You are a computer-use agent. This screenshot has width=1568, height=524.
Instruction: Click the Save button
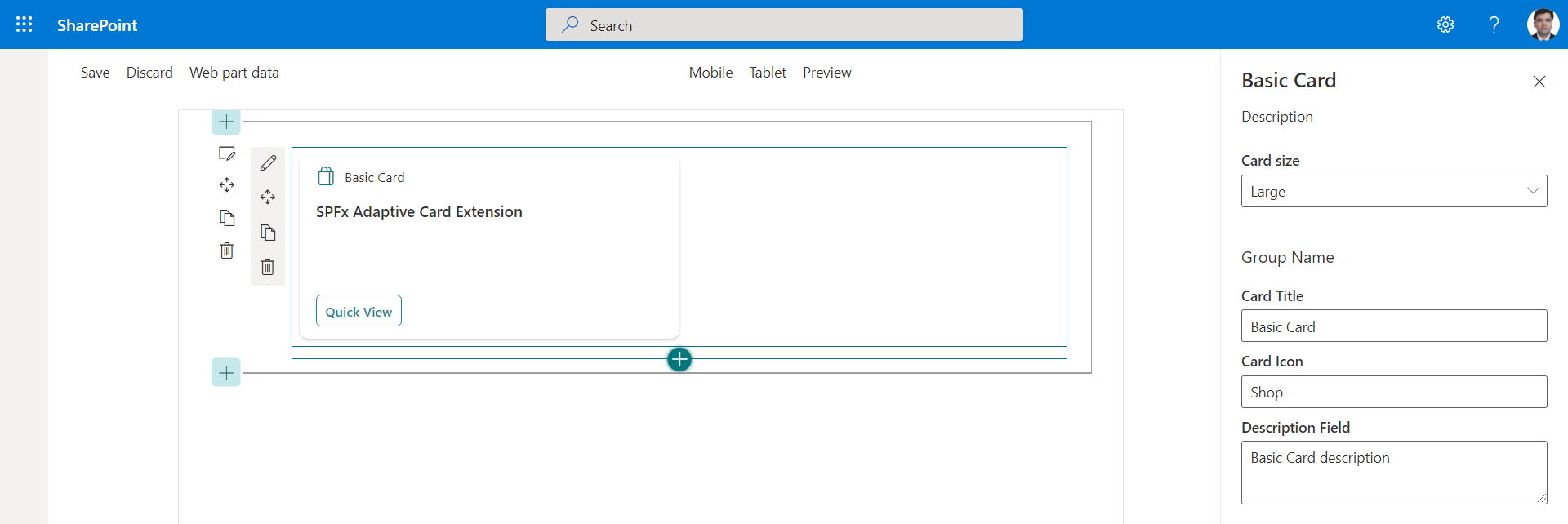[95, 73]
